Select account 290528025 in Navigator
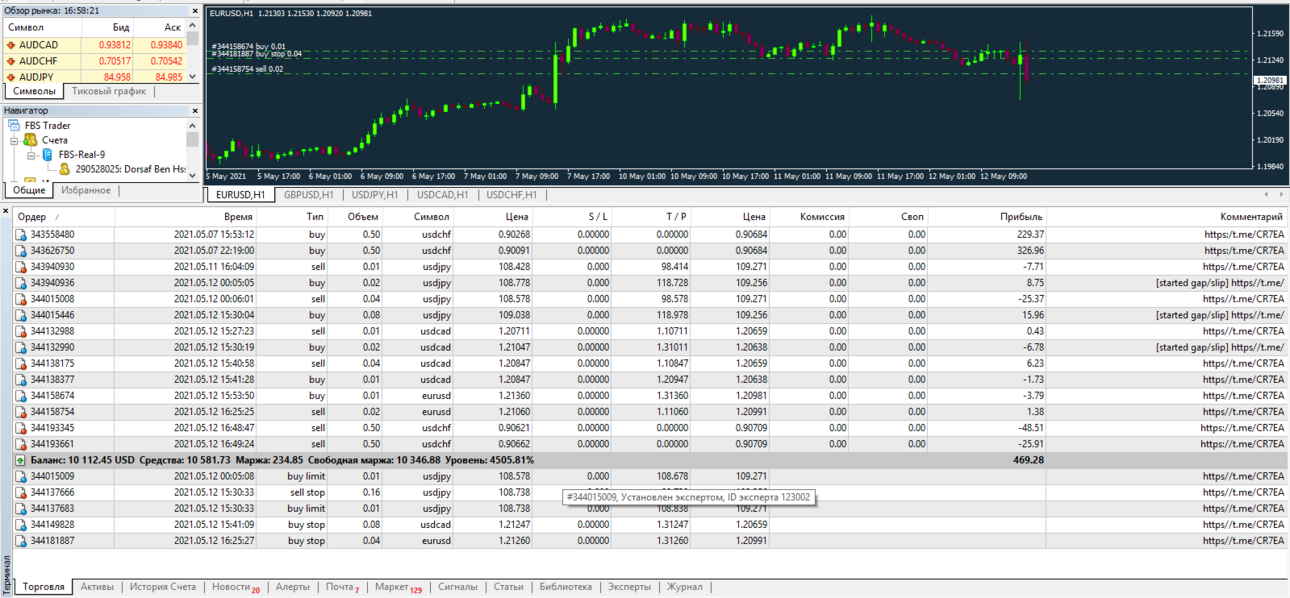1290x598 pixels. (x=131, y=170)
